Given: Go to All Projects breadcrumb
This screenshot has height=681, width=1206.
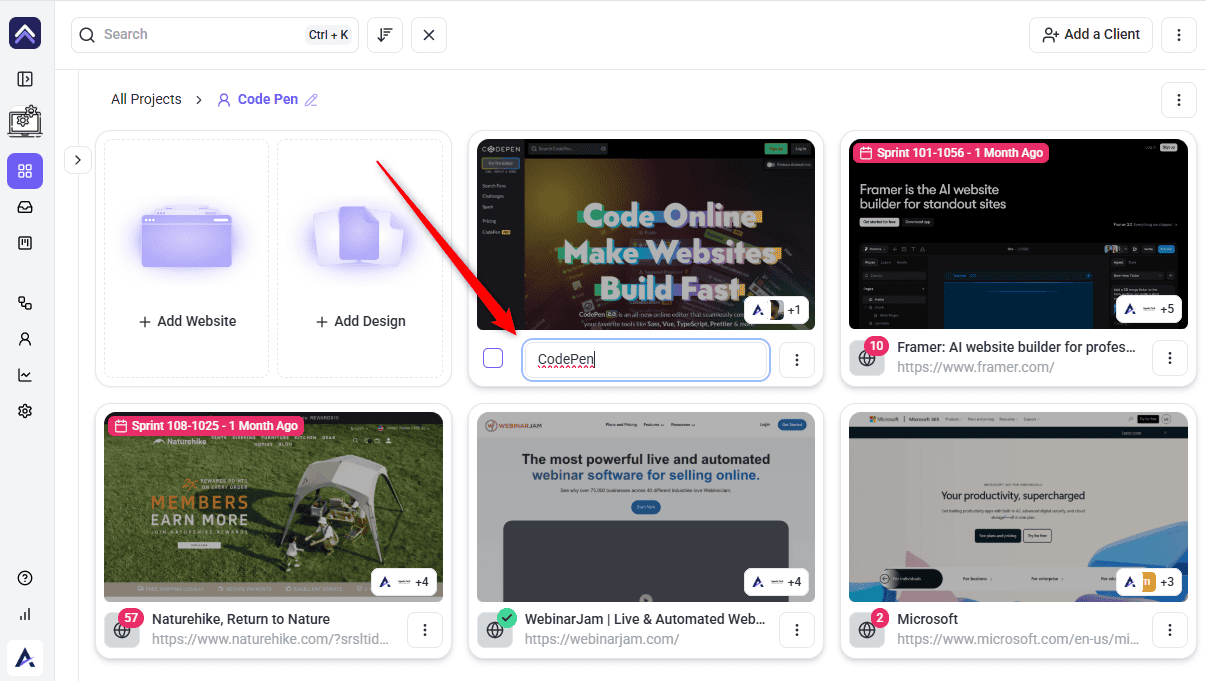Looking at the screenshot, I should (146, 99).
